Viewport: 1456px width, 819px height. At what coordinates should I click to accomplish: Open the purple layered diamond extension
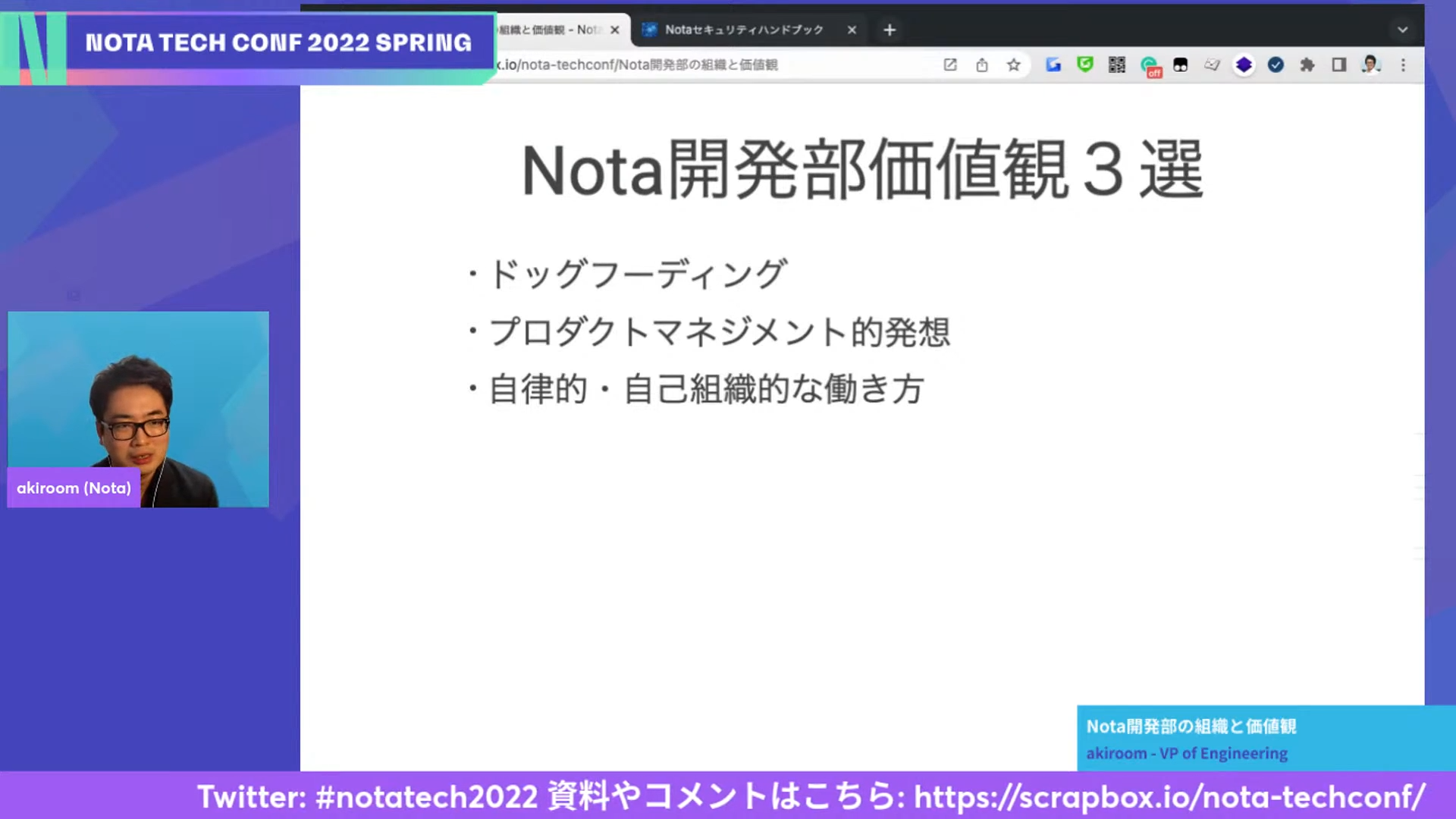click(1244, 65)
